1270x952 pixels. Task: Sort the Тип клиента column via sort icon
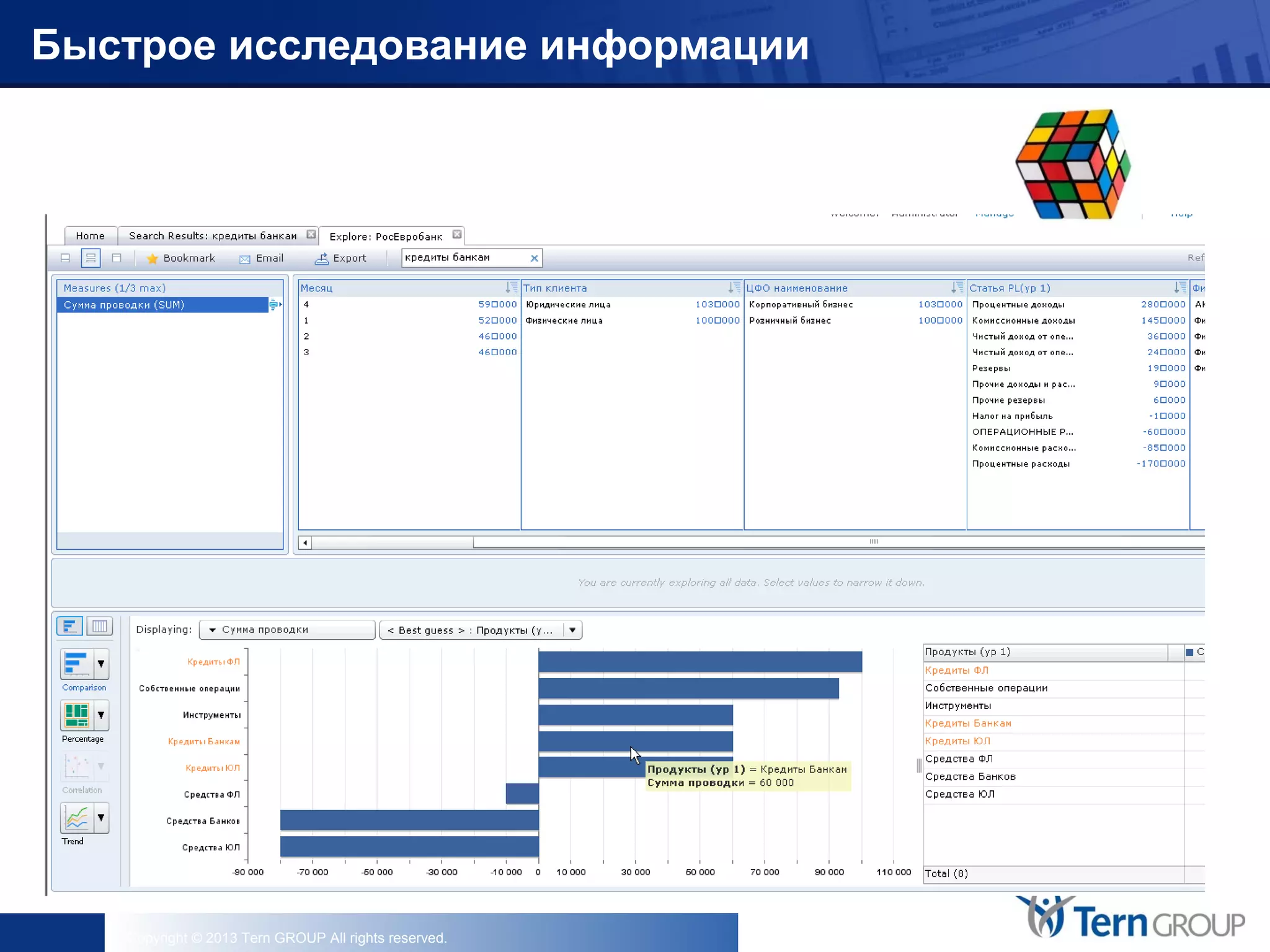(x=734, y=288)
